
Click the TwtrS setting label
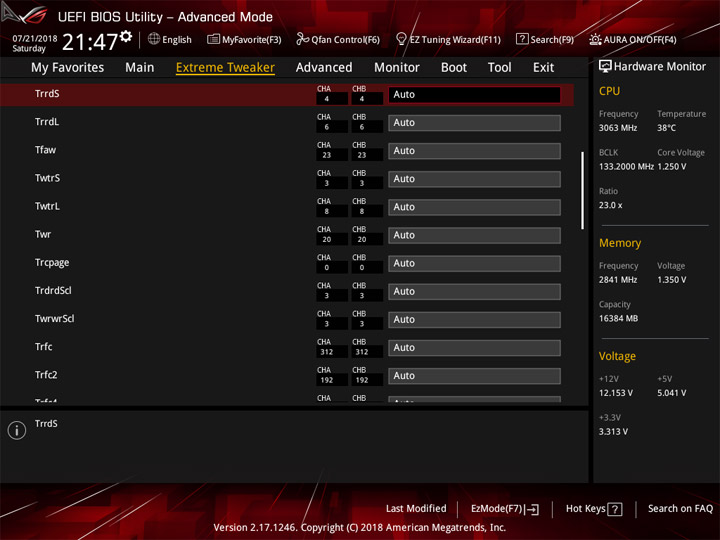(x=47, y=178)
